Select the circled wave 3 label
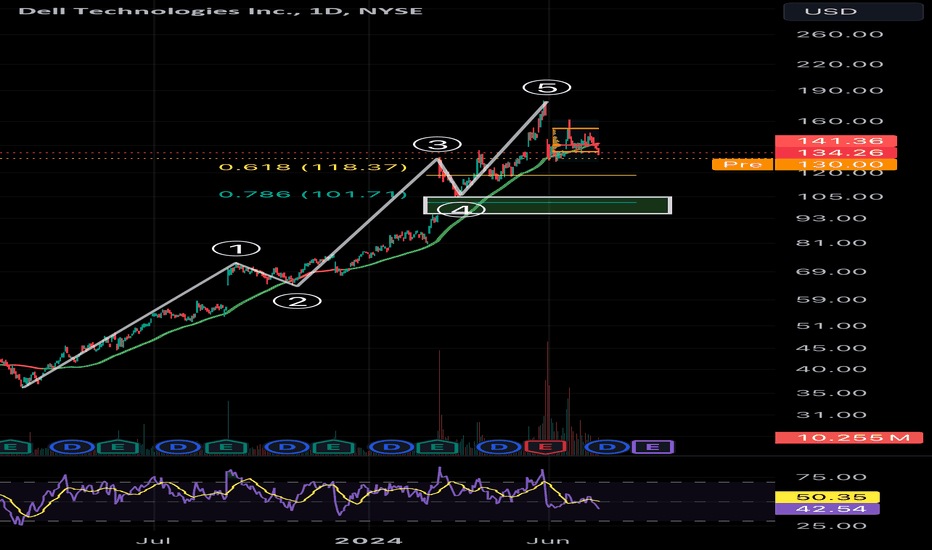932x550 pixels. 437,144
